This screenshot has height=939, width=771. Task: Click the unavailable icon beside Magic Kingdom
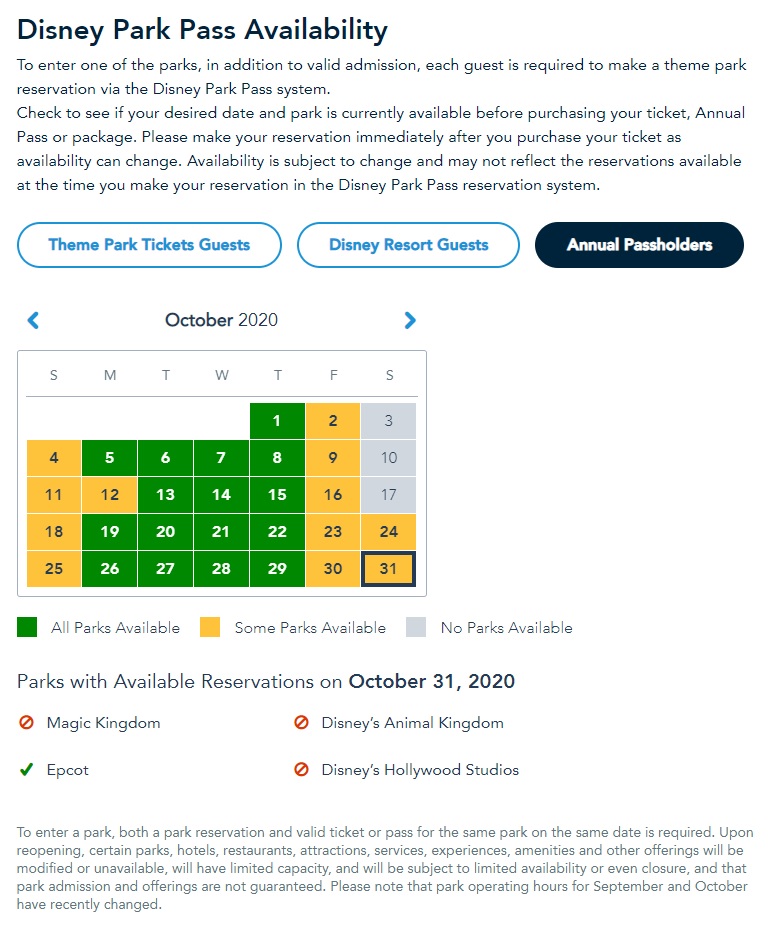pyautogui.click(x=25, y=722)
